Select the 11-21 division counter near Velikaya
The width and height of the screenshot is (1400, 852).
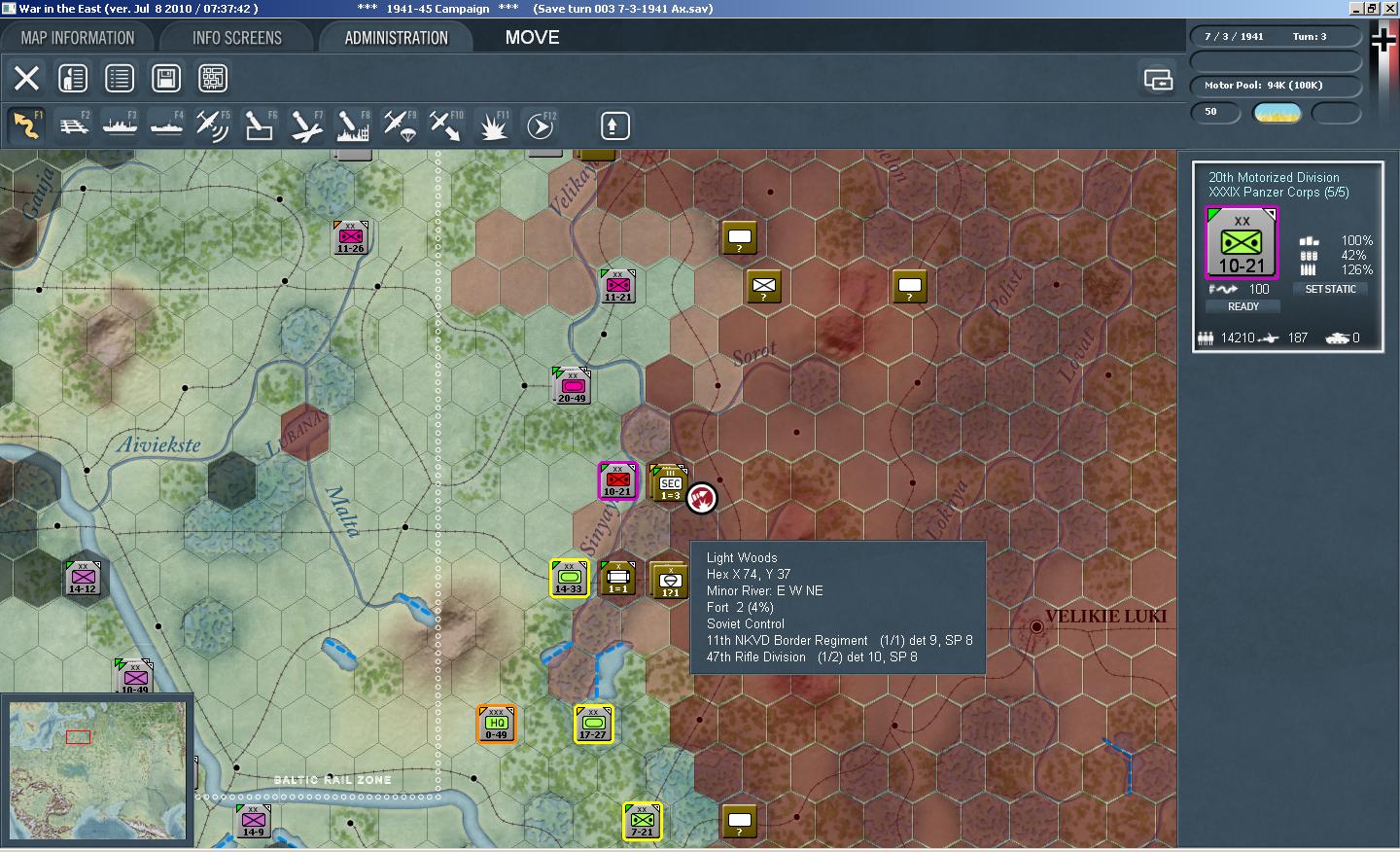(617, 286)
